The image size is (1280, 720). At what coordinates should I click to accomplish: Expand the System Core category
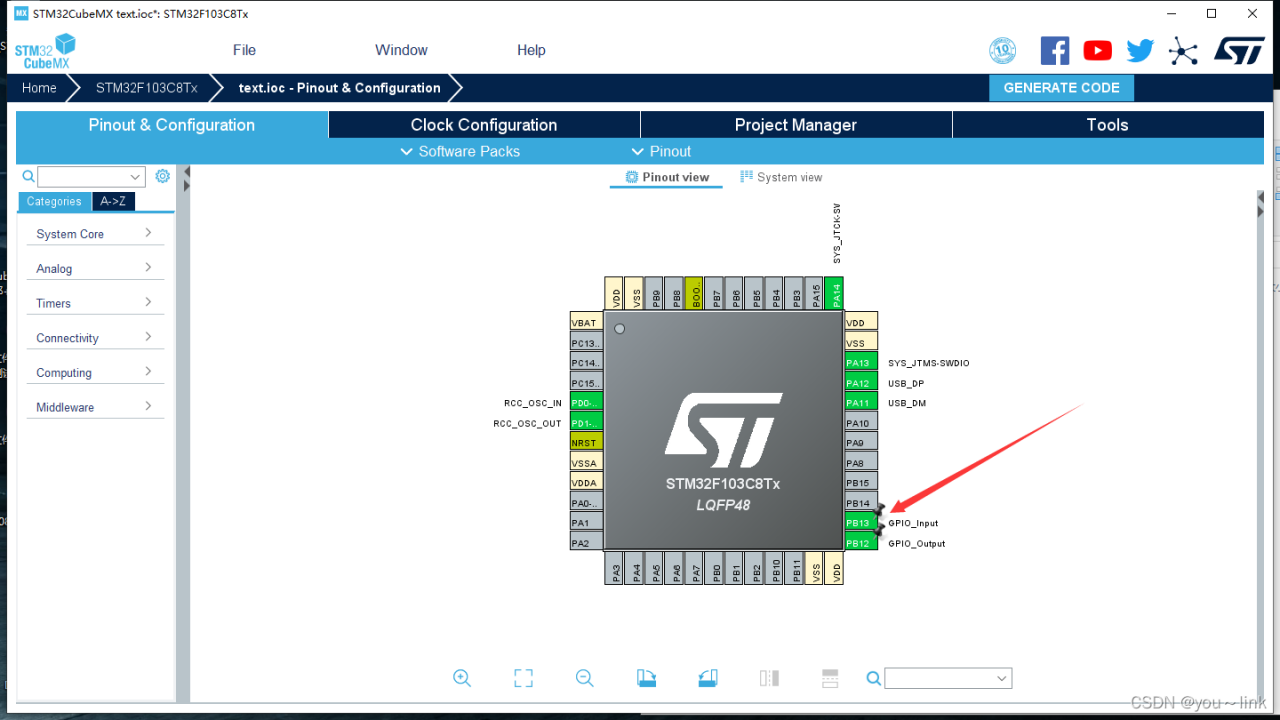[95, 234]
